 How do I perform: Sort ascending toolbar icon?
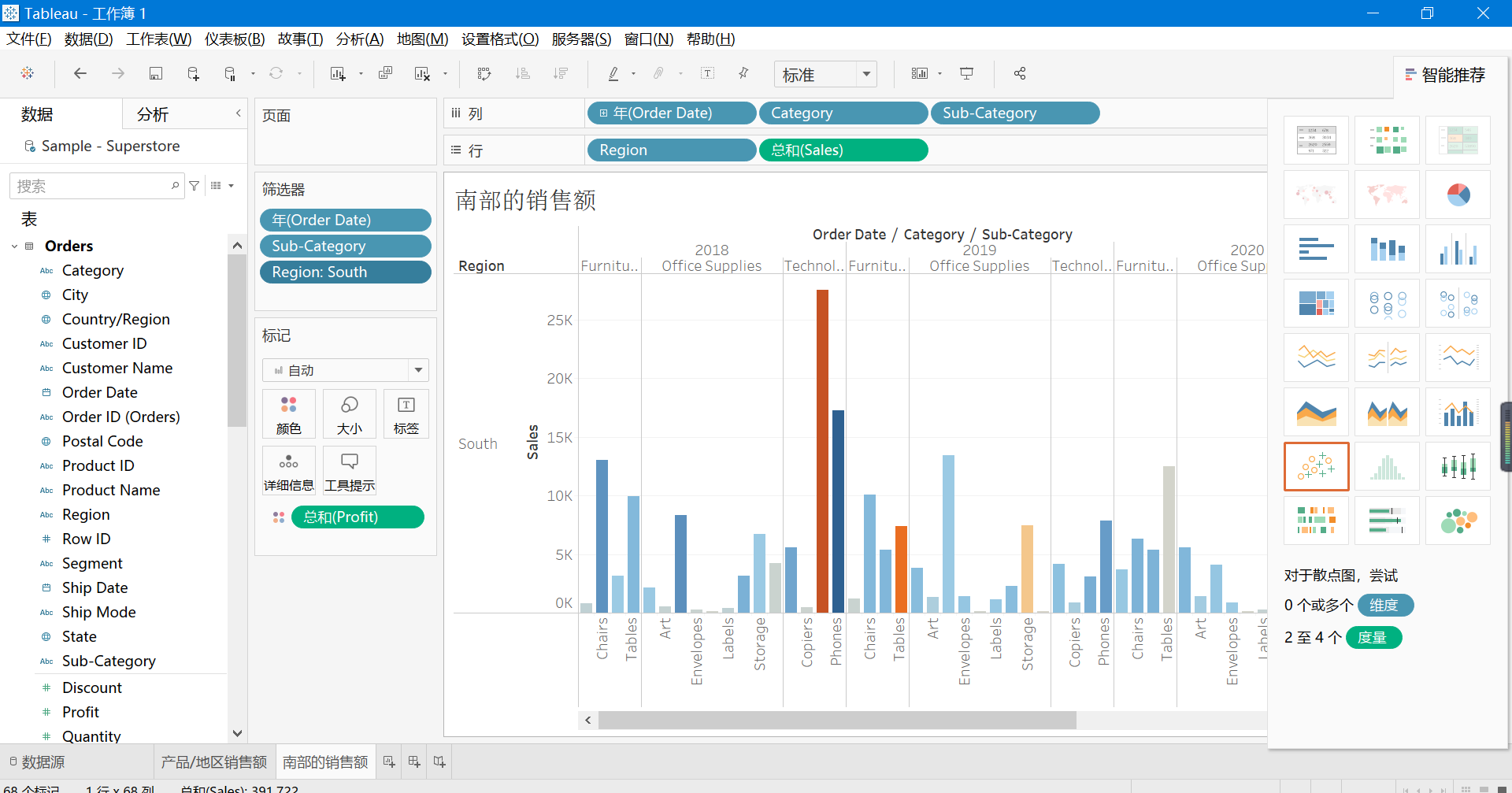pos(522,73)
